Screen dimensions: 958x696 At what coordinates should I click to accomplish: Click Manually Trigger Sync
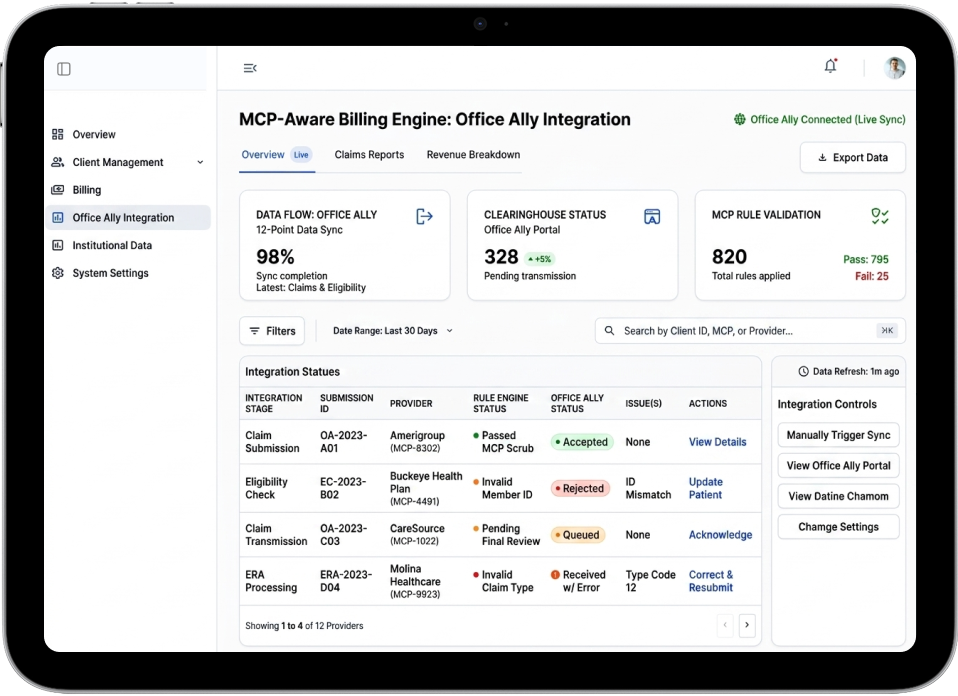pos(838,435)
